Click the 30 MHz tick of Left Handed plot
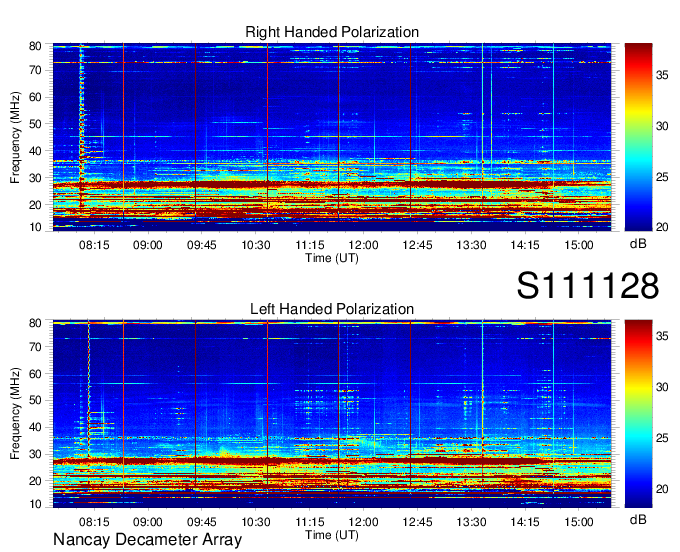The width and height of the screenshot is (680, 552). coord(35,454)
